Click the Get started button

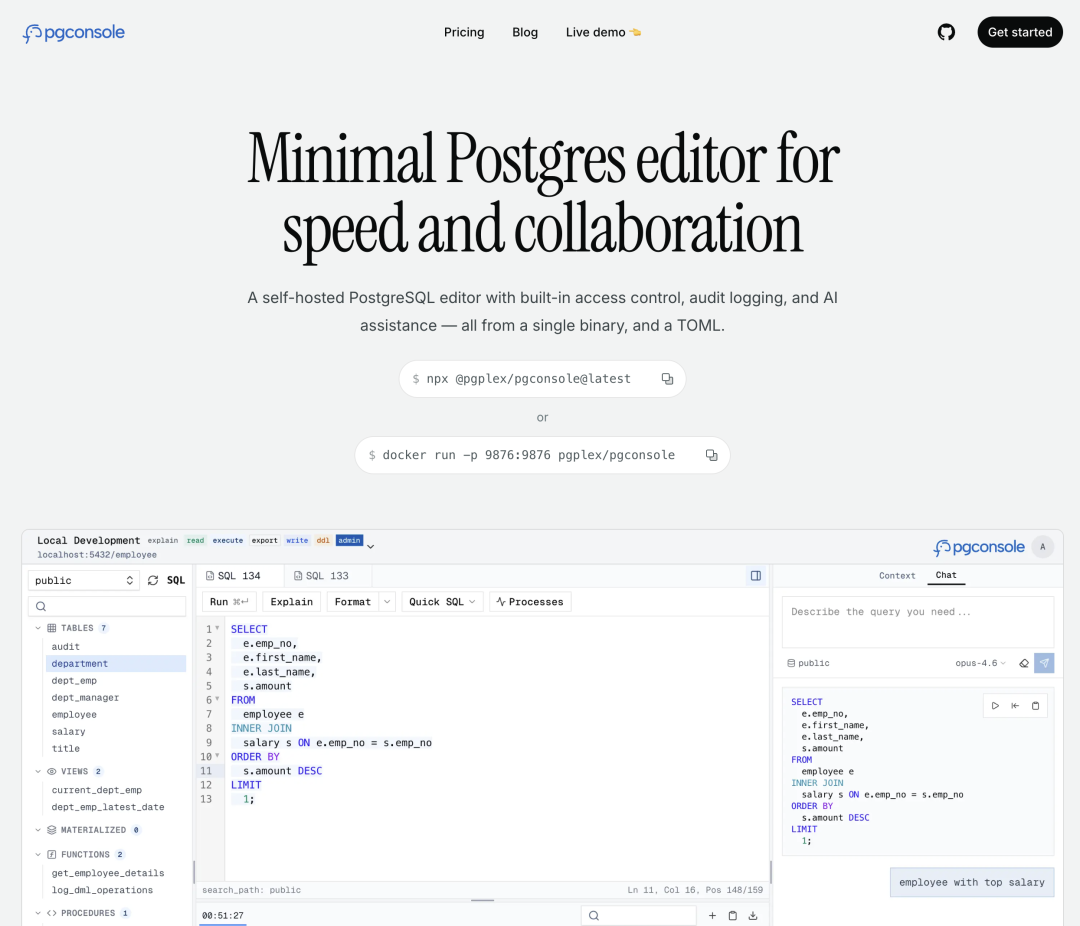pyautogui.click(x=1020, y=32)
